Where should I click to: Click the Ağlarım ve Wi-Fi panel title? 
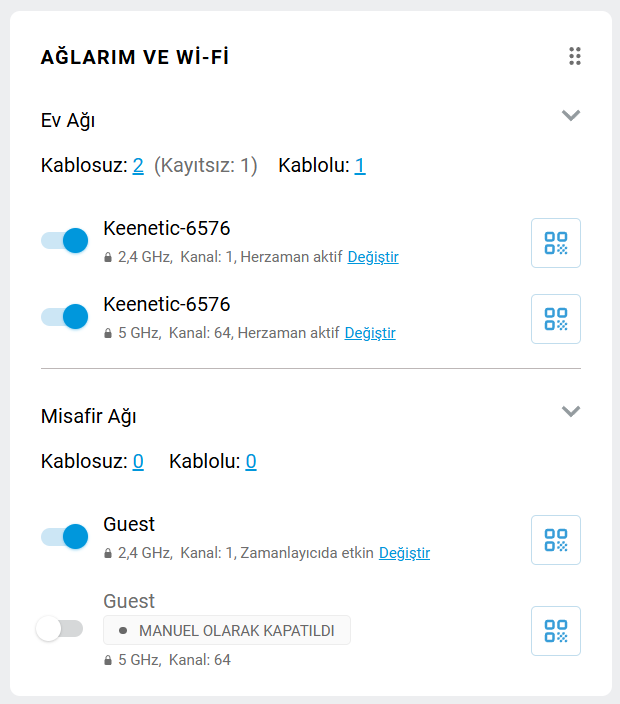tap(135, 57)
